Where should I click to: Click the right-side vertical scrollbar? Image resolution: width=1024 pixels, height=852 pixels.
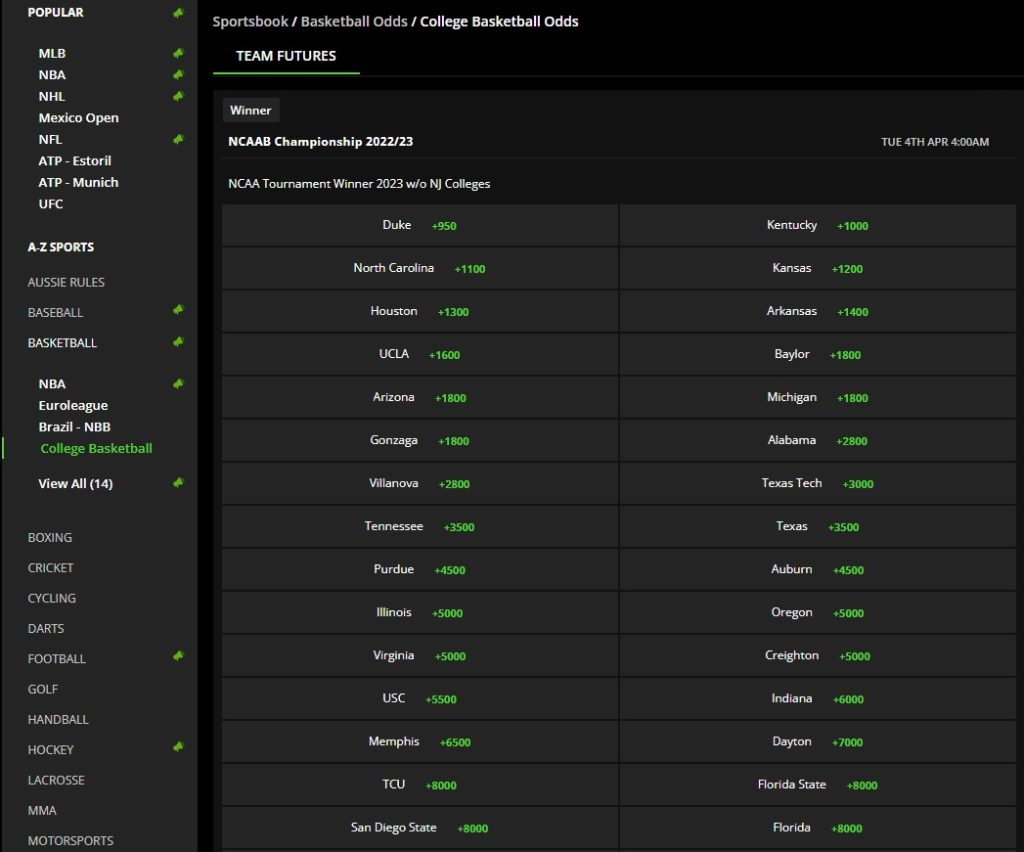click(x=1019, y=400)
